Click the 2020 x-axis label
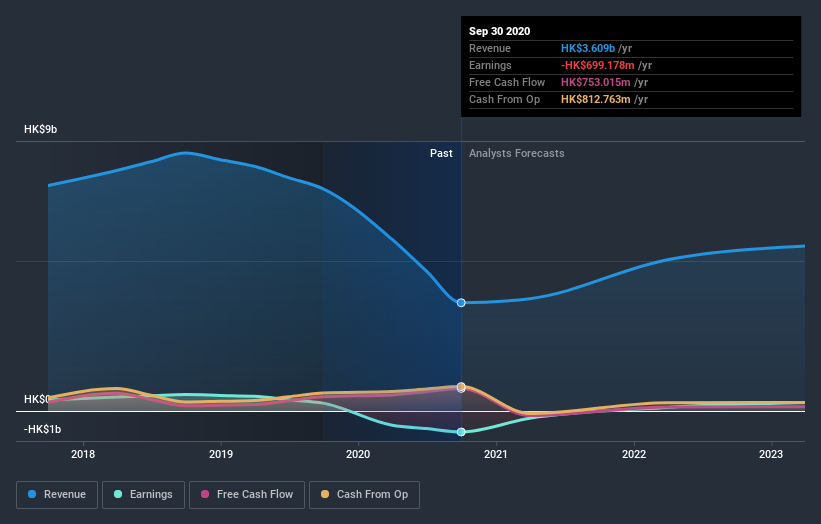 pyautogui.click(x=358, y=454)
